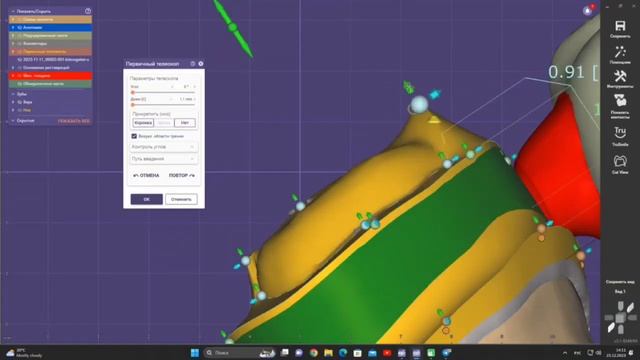Viewport: 640px width, 360px height.
Task: Activate the Cut View icon
Action: [x=620, y=161]
